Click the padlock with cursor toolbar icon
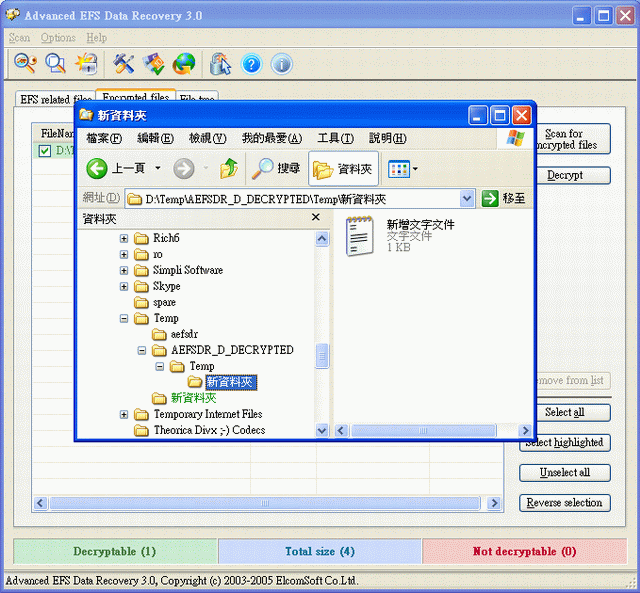640x593 pixels. point(220,63)
